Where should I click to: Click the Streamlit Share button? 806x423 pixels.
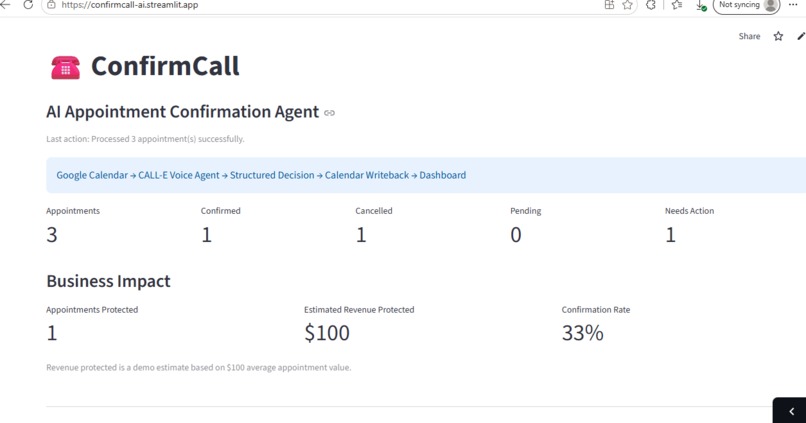pos(749,36)
